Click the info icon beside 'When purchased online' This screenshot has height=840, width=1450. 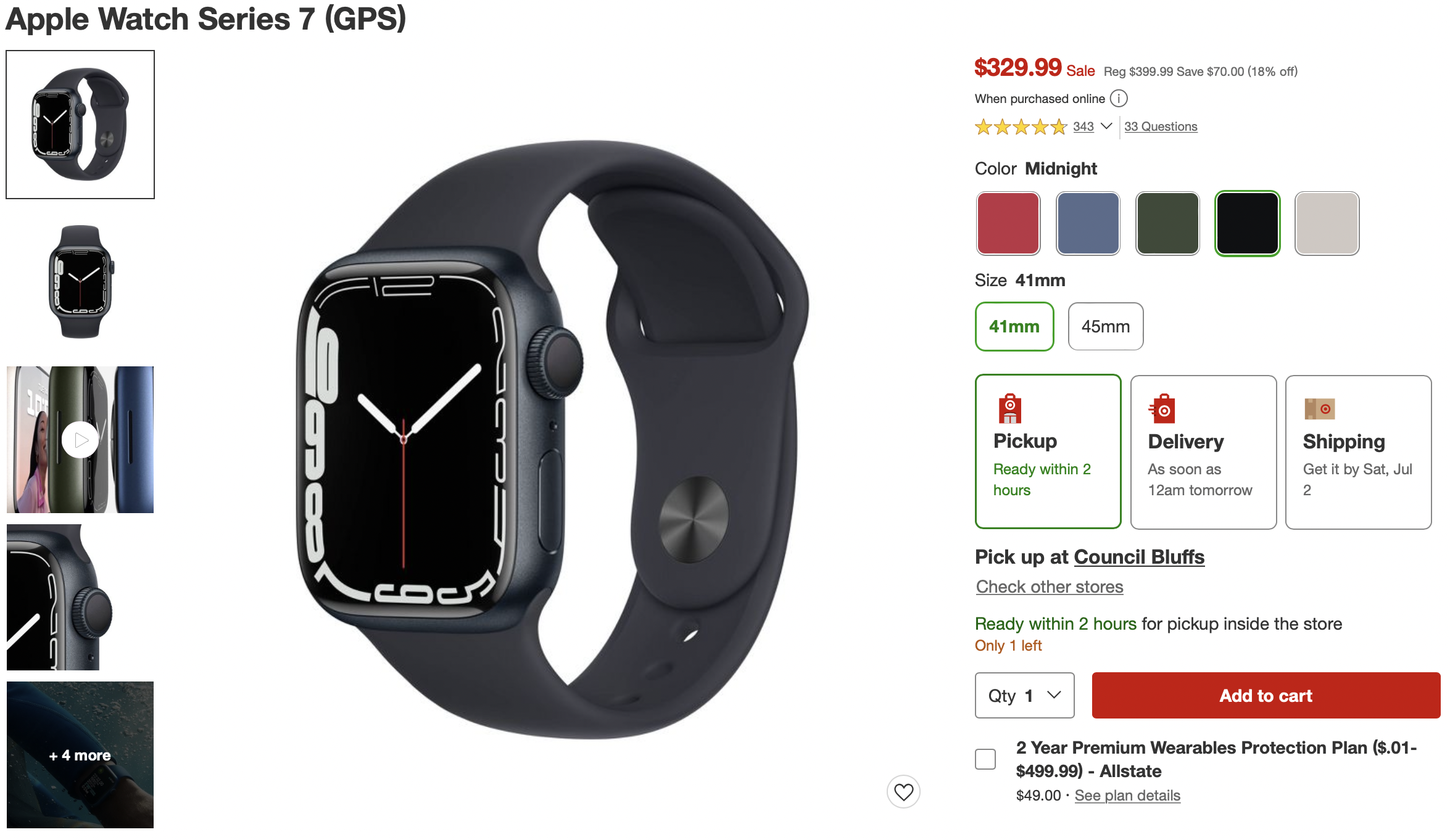pos(1119,99)
